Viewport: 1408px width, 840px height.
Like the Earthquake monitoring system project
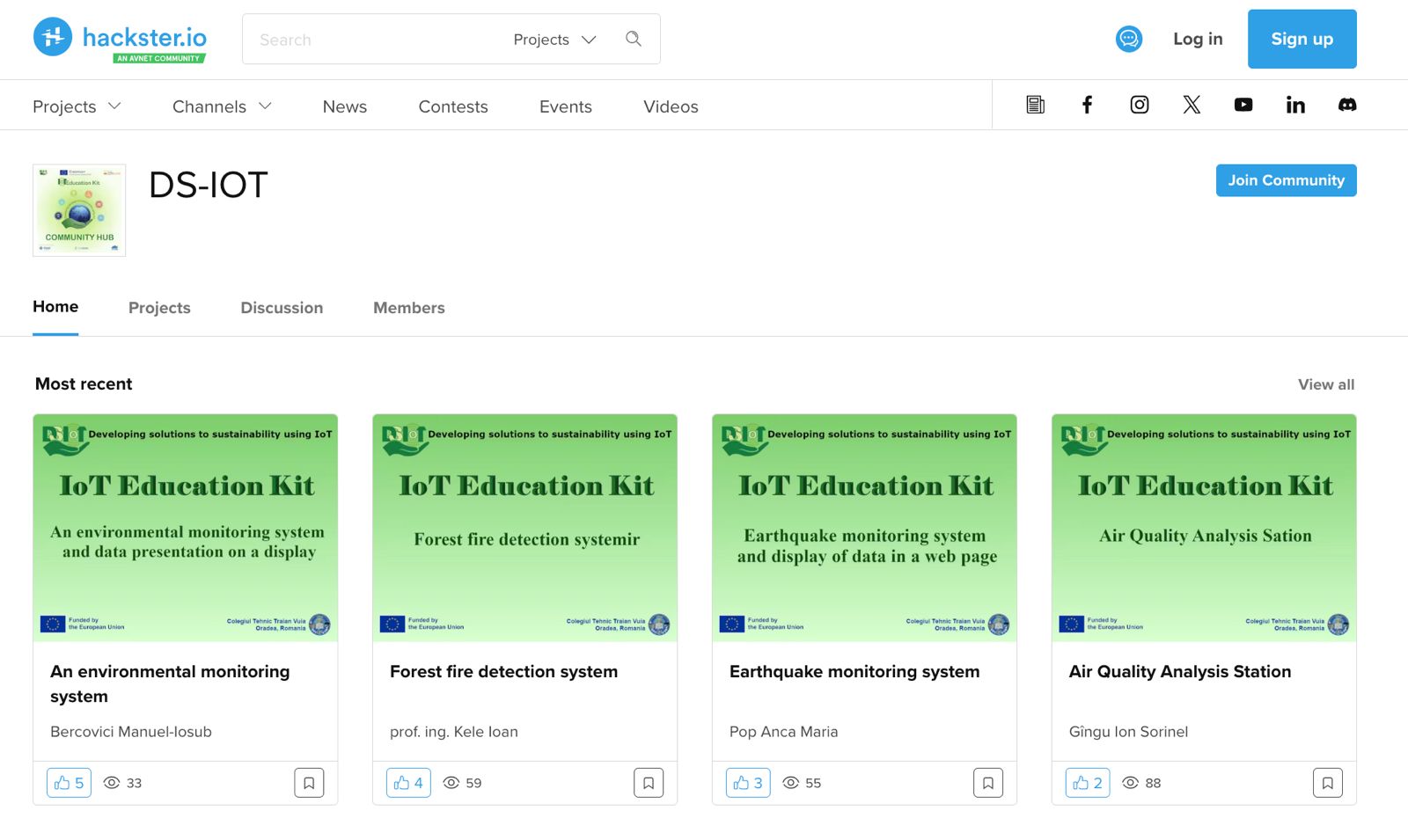click(748, 783)
